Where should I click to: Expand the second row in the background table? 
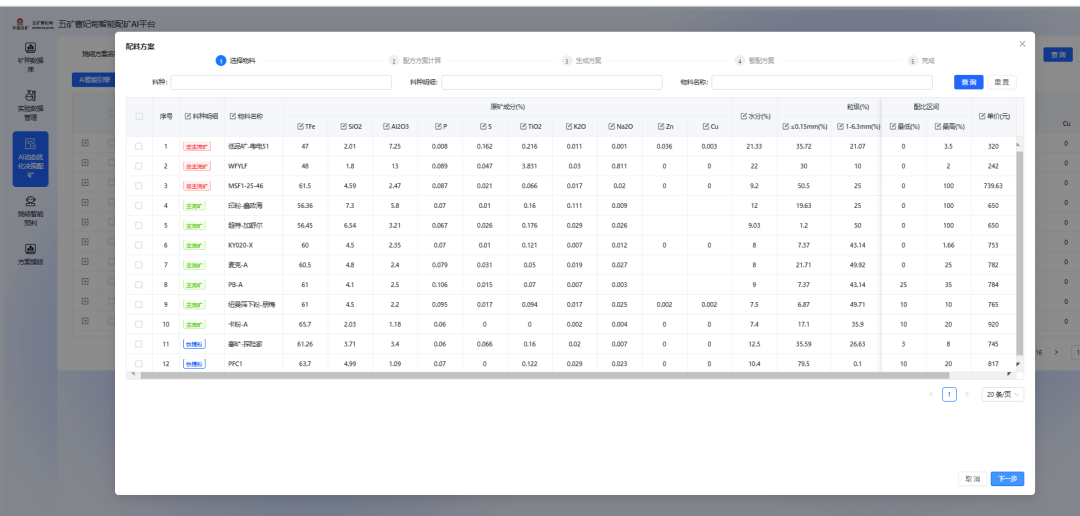click(x=85, y=163)
